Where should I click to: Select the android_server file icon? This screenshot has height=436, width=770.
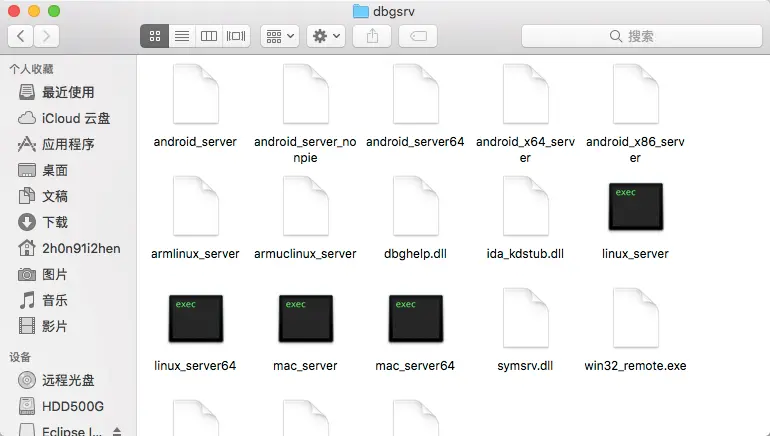tap(195, 94)
